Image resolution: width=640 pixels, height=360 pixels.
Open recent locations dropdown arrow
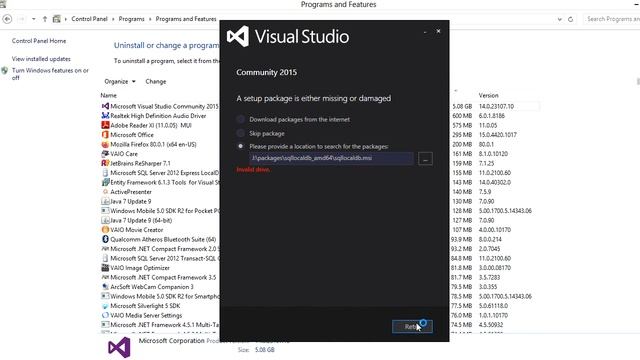[33, 19]
